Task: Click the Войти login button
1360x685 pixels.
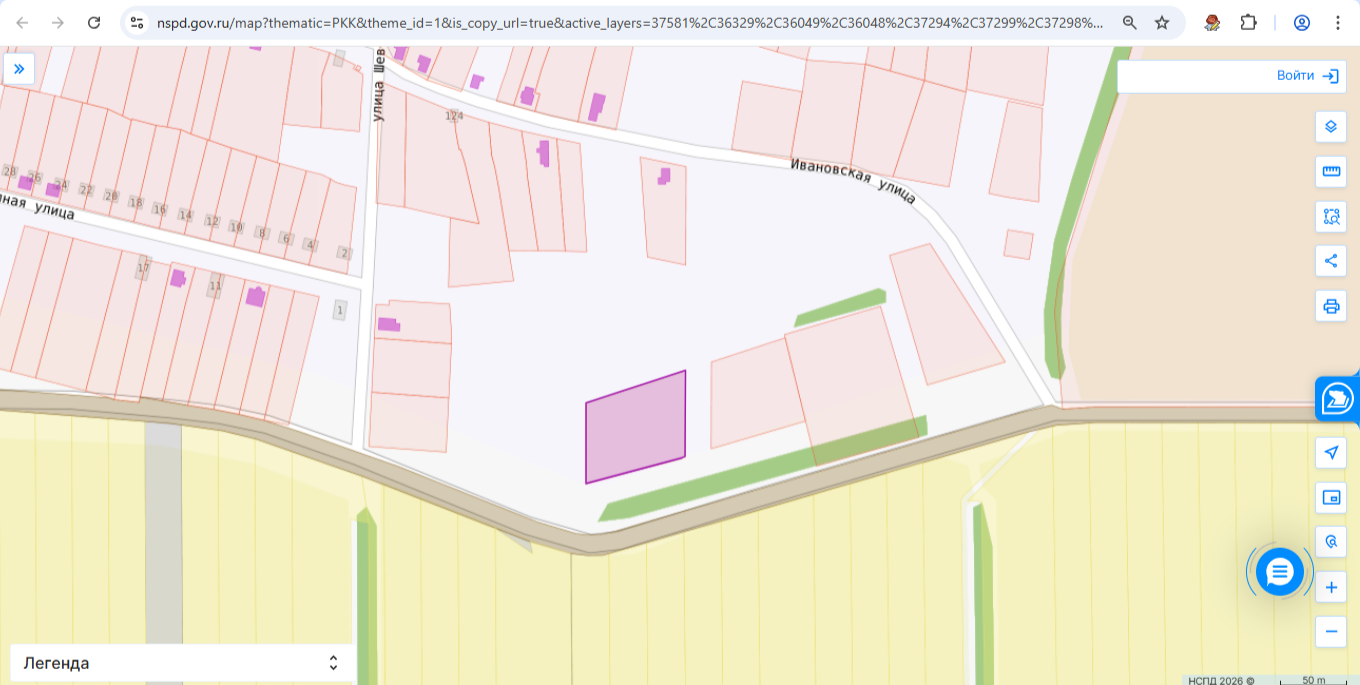Action: point(1308,76)
